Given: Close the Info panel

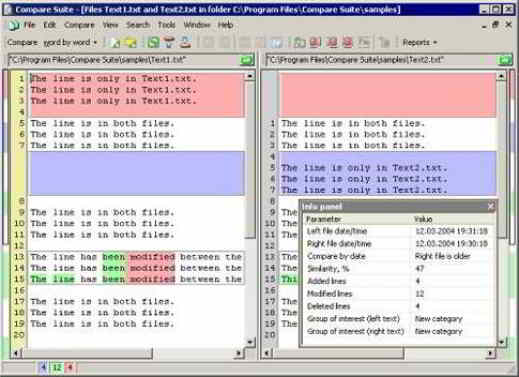Looking at the screenshot, I should click(x=491, y=207).
